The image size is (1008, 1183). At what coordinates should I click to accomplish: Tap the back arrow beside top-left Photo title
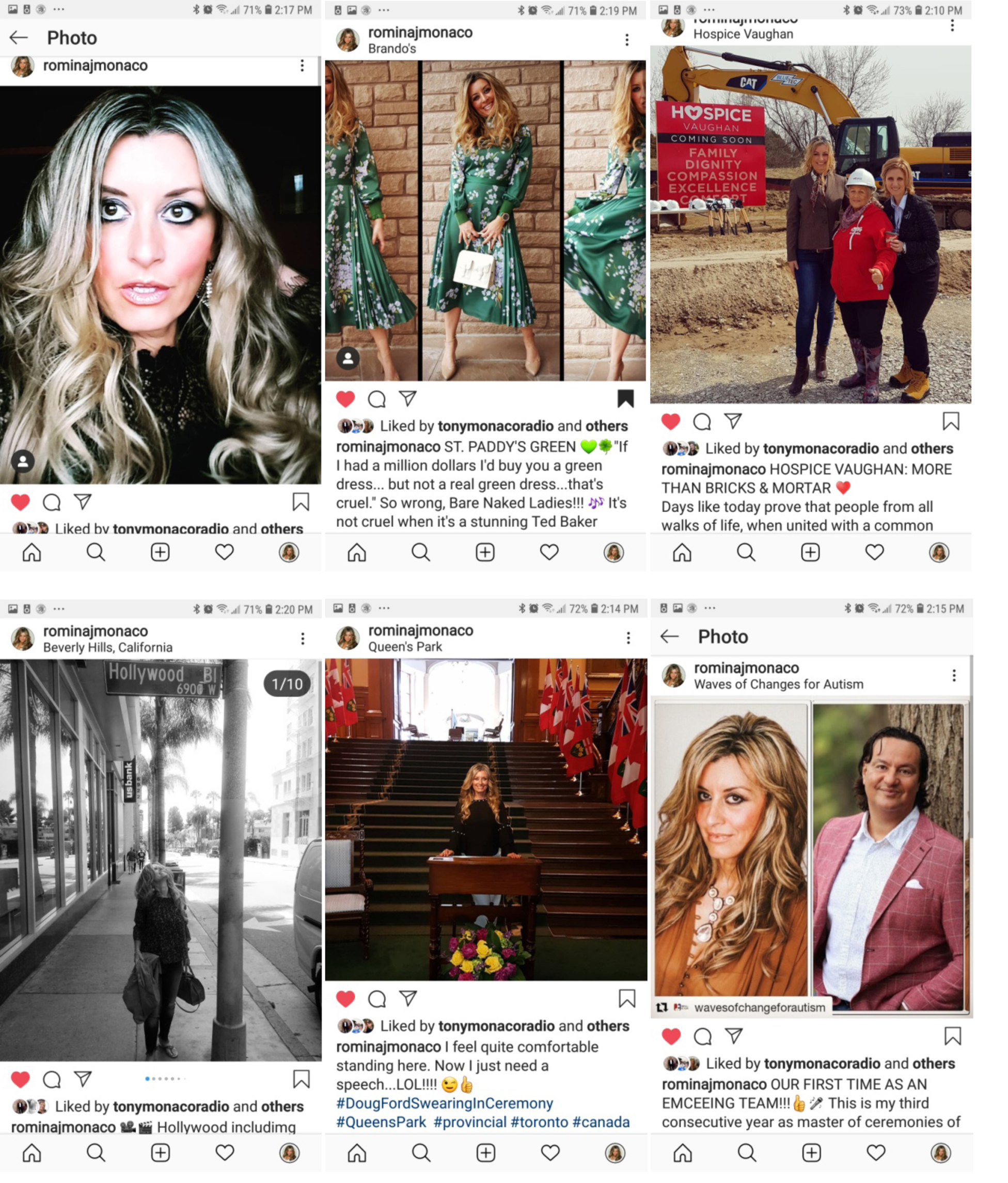19,38
